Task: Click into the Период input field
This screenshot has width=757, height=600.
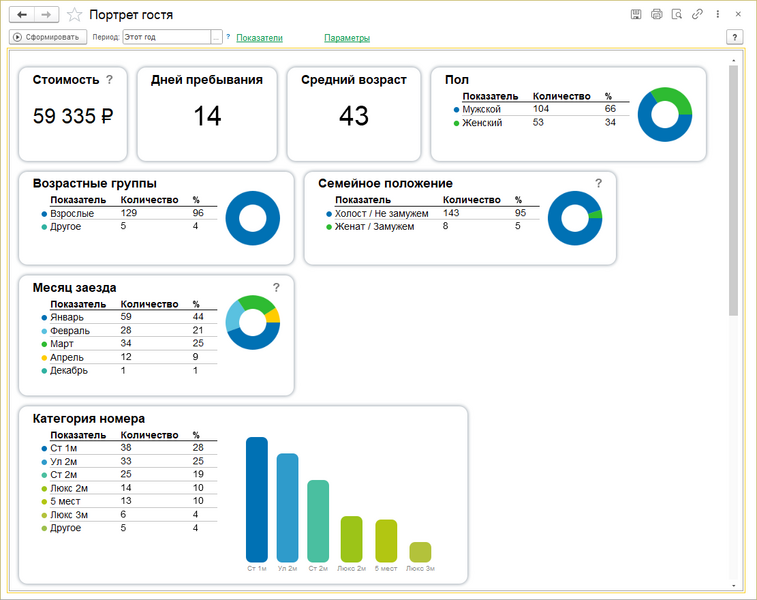Action: [166, 37]
